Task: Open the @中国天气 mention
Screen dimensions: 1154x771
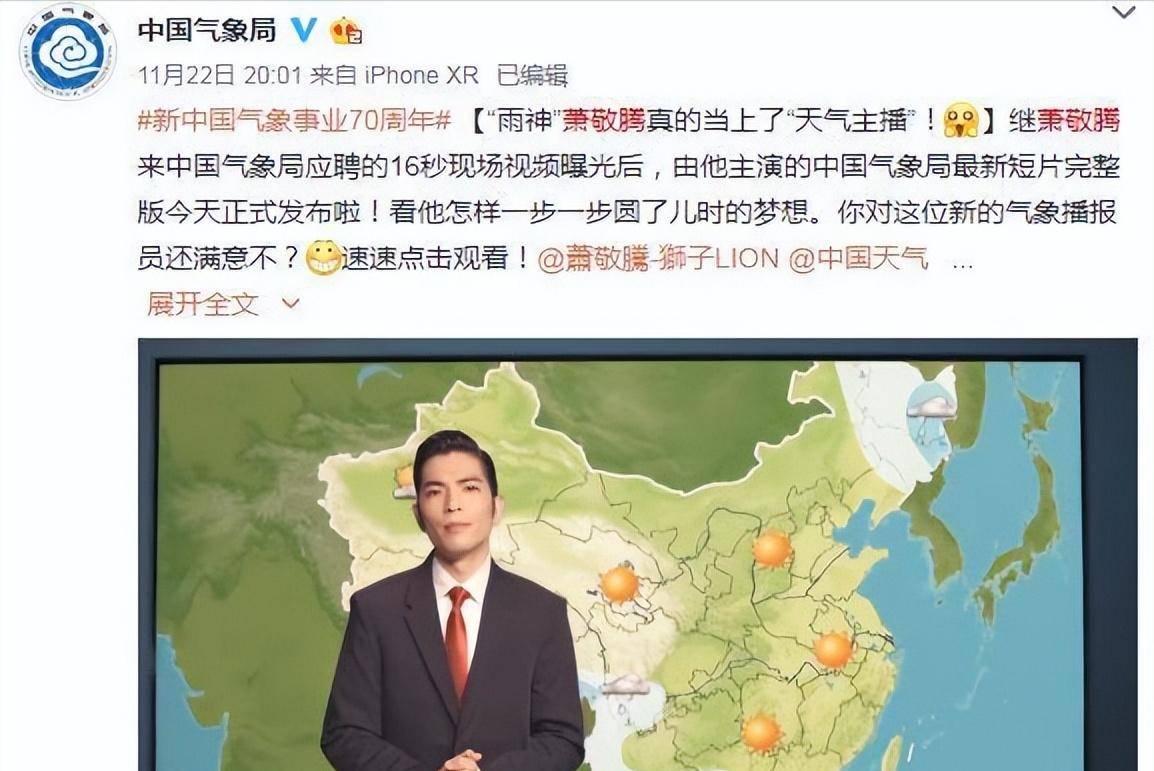Action: (859, 259)
